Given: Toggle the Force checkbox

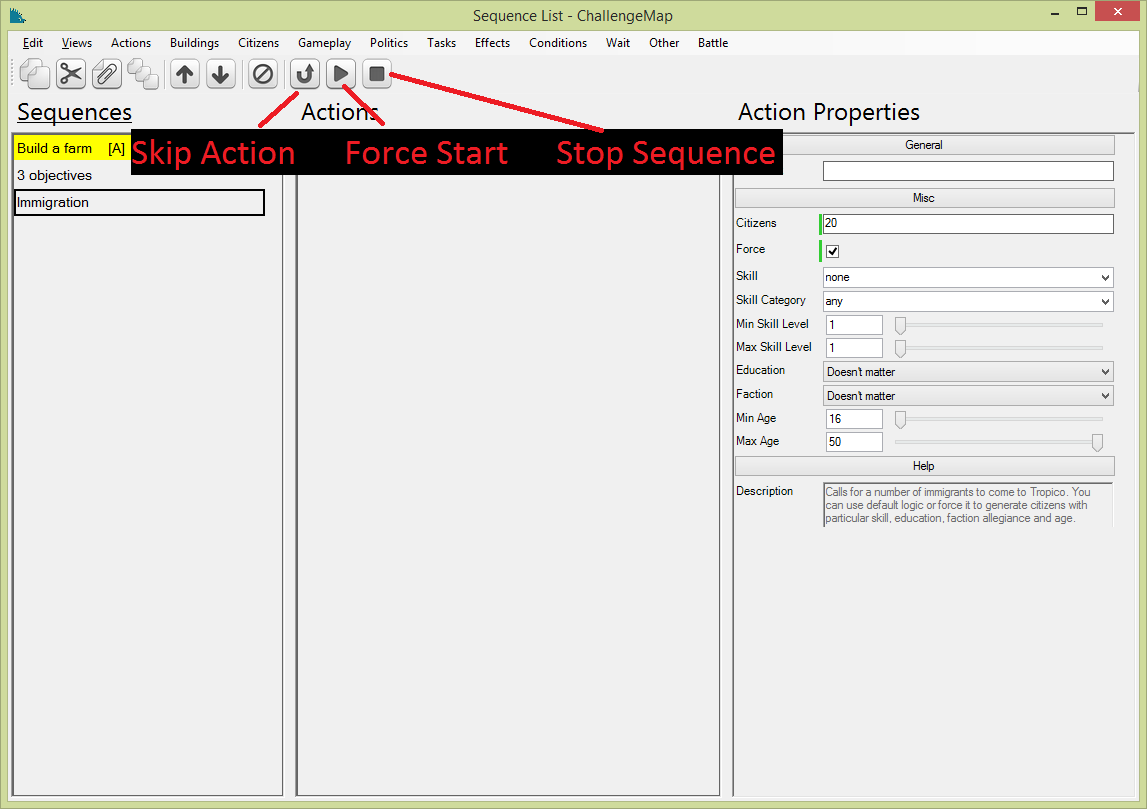Looking at the screenshot, I should click(x=832, y=252).
